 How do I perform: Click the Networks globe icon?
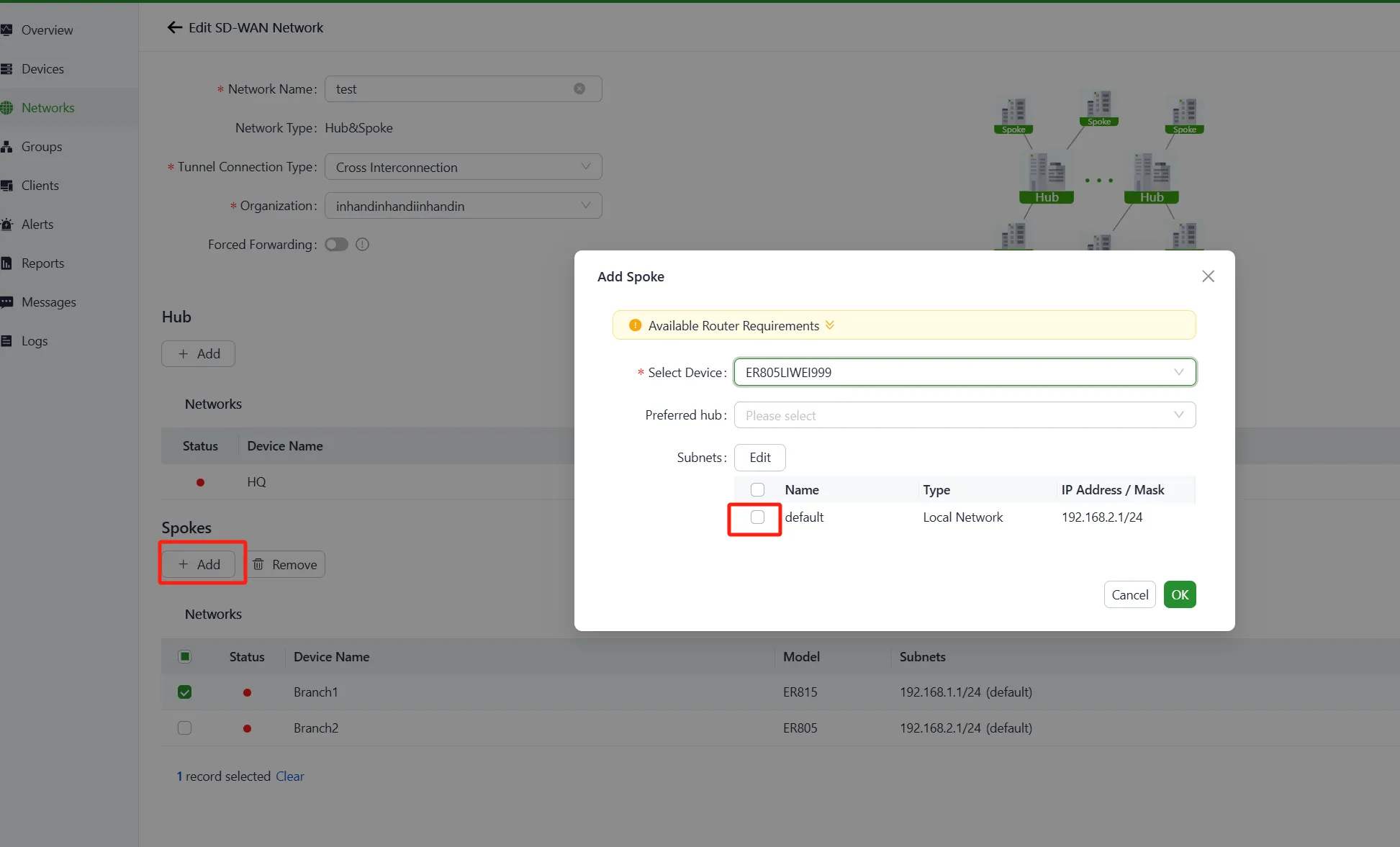point(6,107)
